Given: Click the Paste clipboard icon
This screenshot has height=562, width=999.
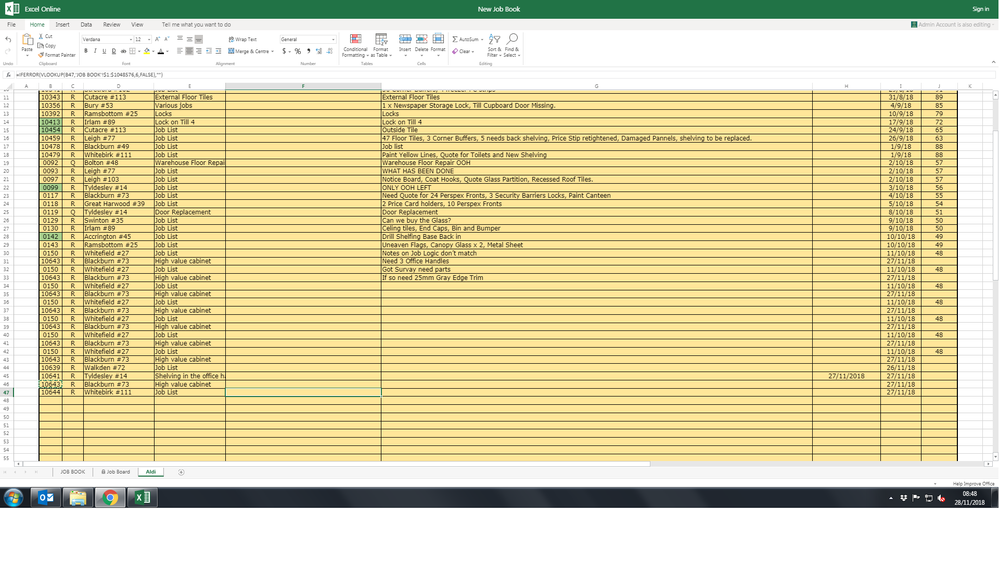Looking at the screenshot, I should 27,40.
